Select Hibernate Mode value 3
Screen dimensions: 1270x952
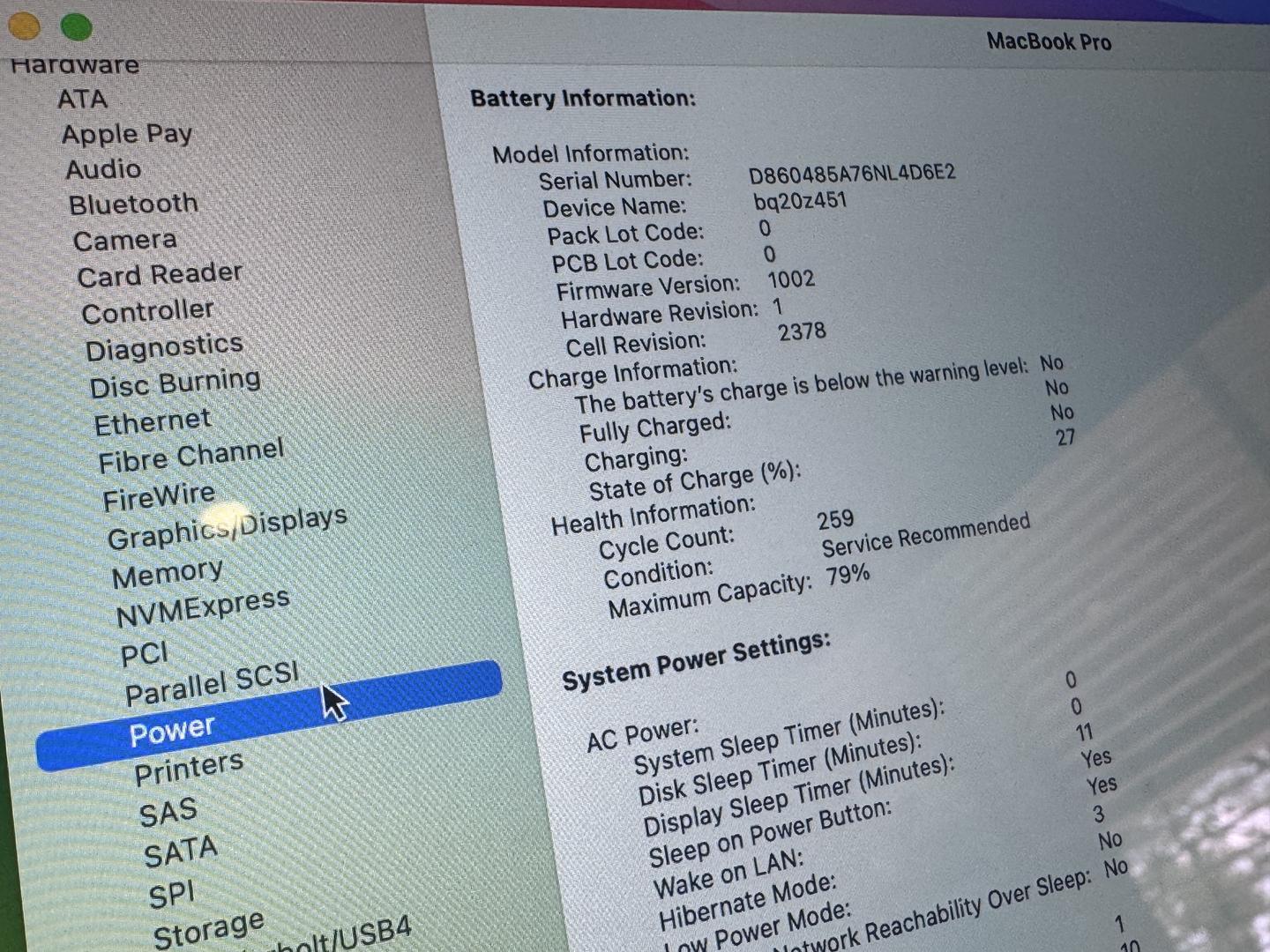(1098, 814)
